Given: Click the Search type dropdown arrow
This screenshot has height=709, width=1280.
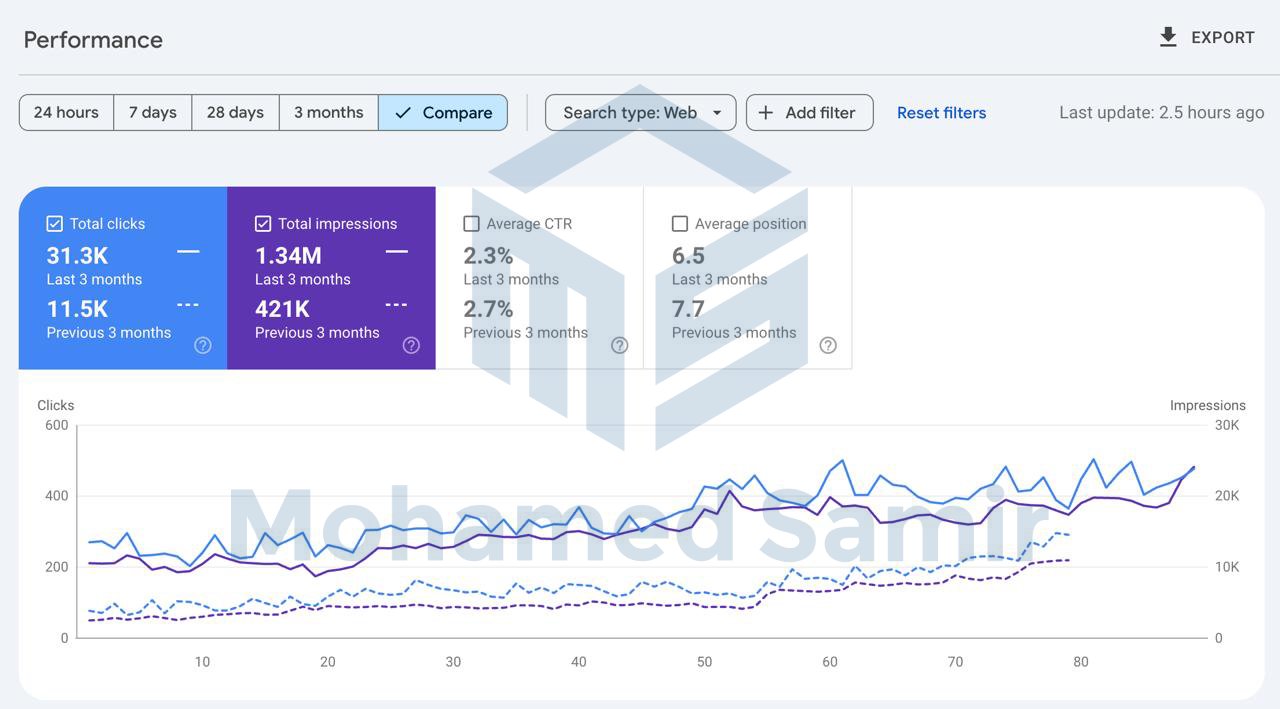Looking at the screenshot, I should point(717,113).
